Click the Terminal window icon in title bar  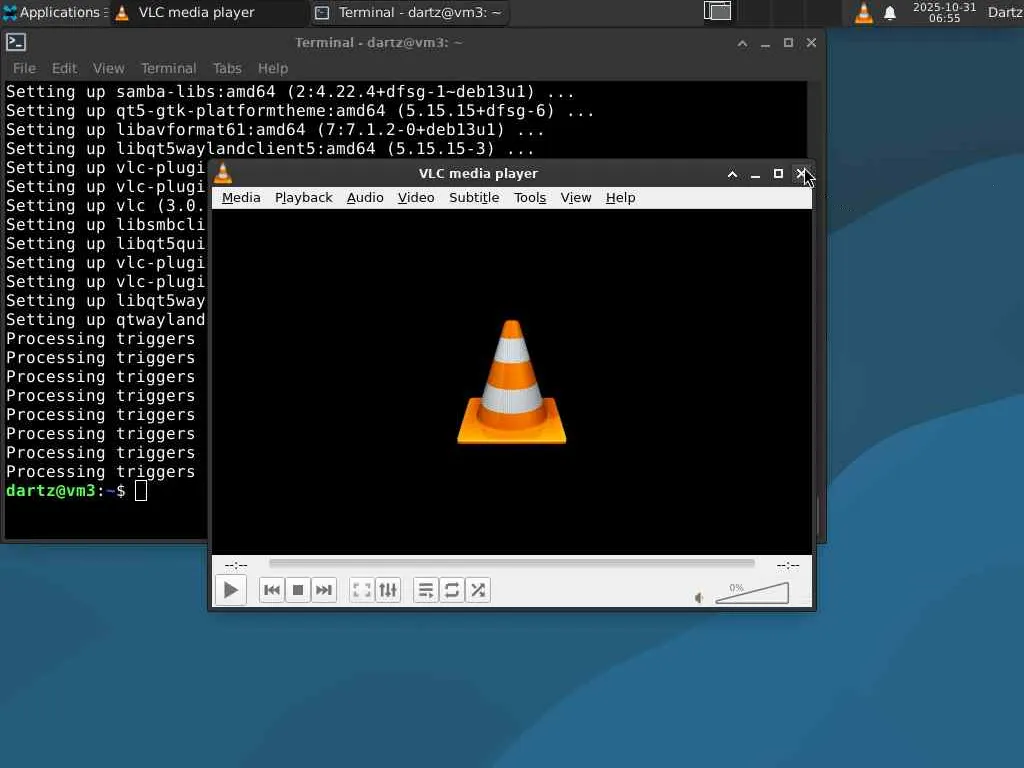point(16,42)
